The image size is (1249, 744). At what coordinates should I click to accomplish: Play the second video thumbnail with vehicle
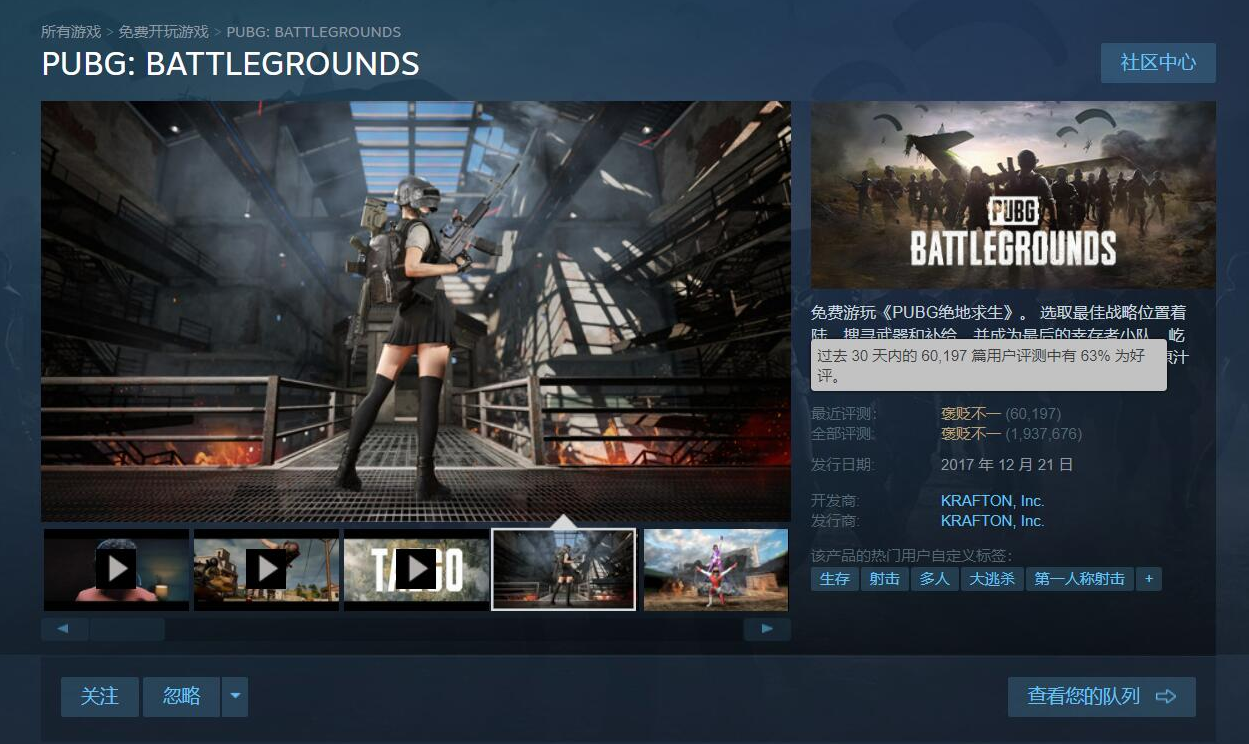pos(266,569)
